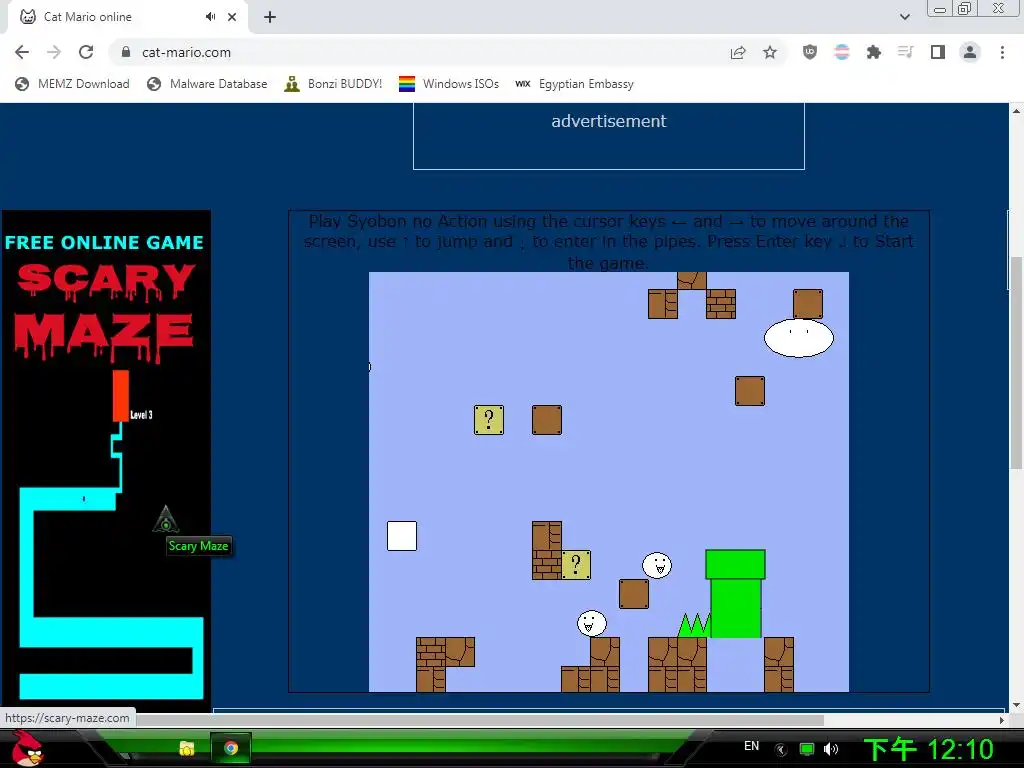Reload the cat-mario.com page
1024x768 pixels.
[x=86, y=52]
